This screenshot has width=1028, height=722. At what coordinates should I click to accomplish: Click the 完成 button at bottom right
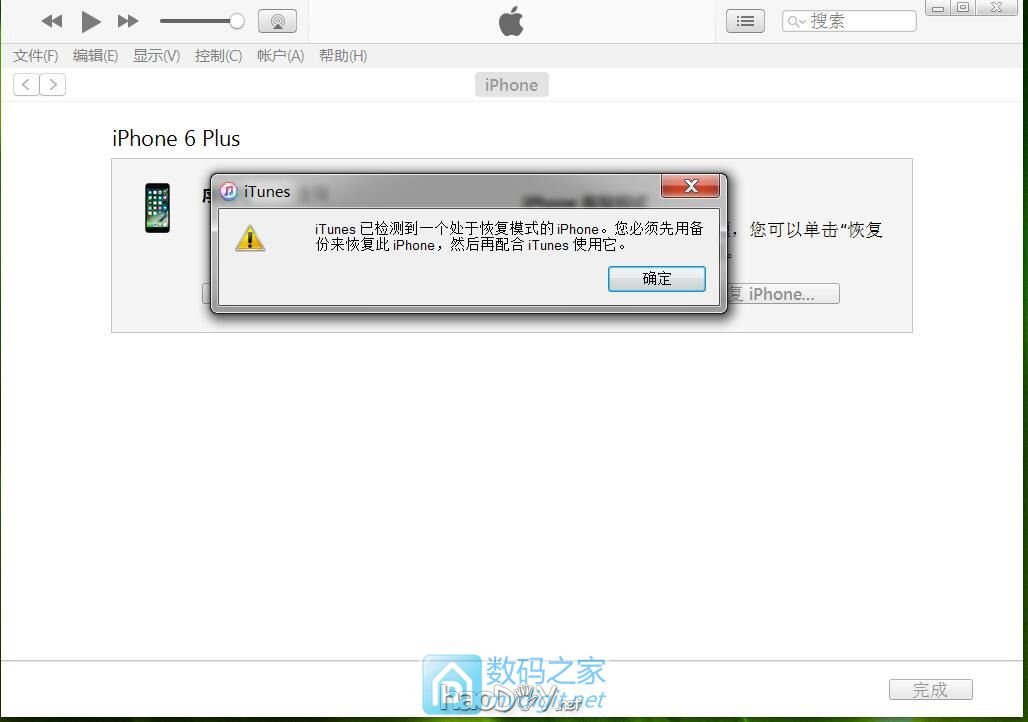coord(930,689)
